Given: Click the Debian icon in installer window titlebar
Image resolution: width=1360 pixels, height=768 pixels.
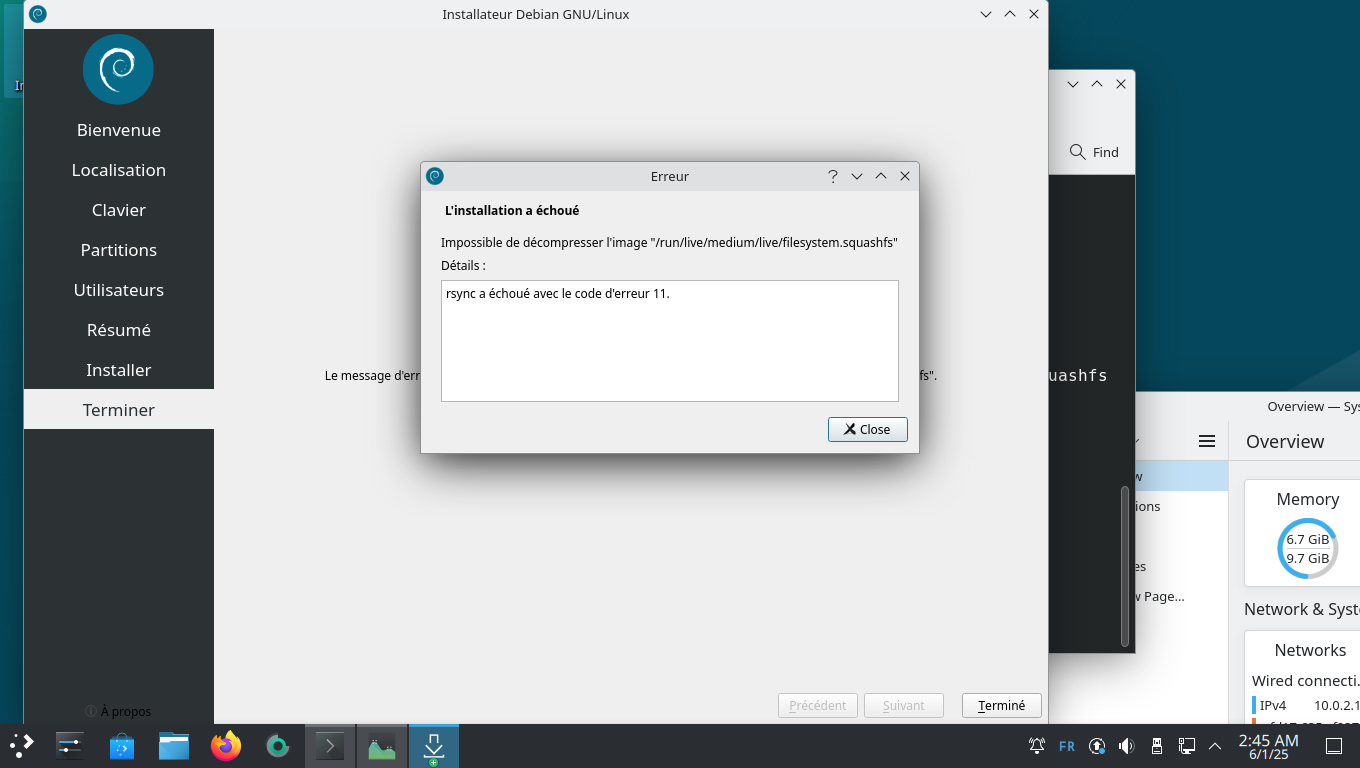Looking at the screenshot, I should click(37, 14).
